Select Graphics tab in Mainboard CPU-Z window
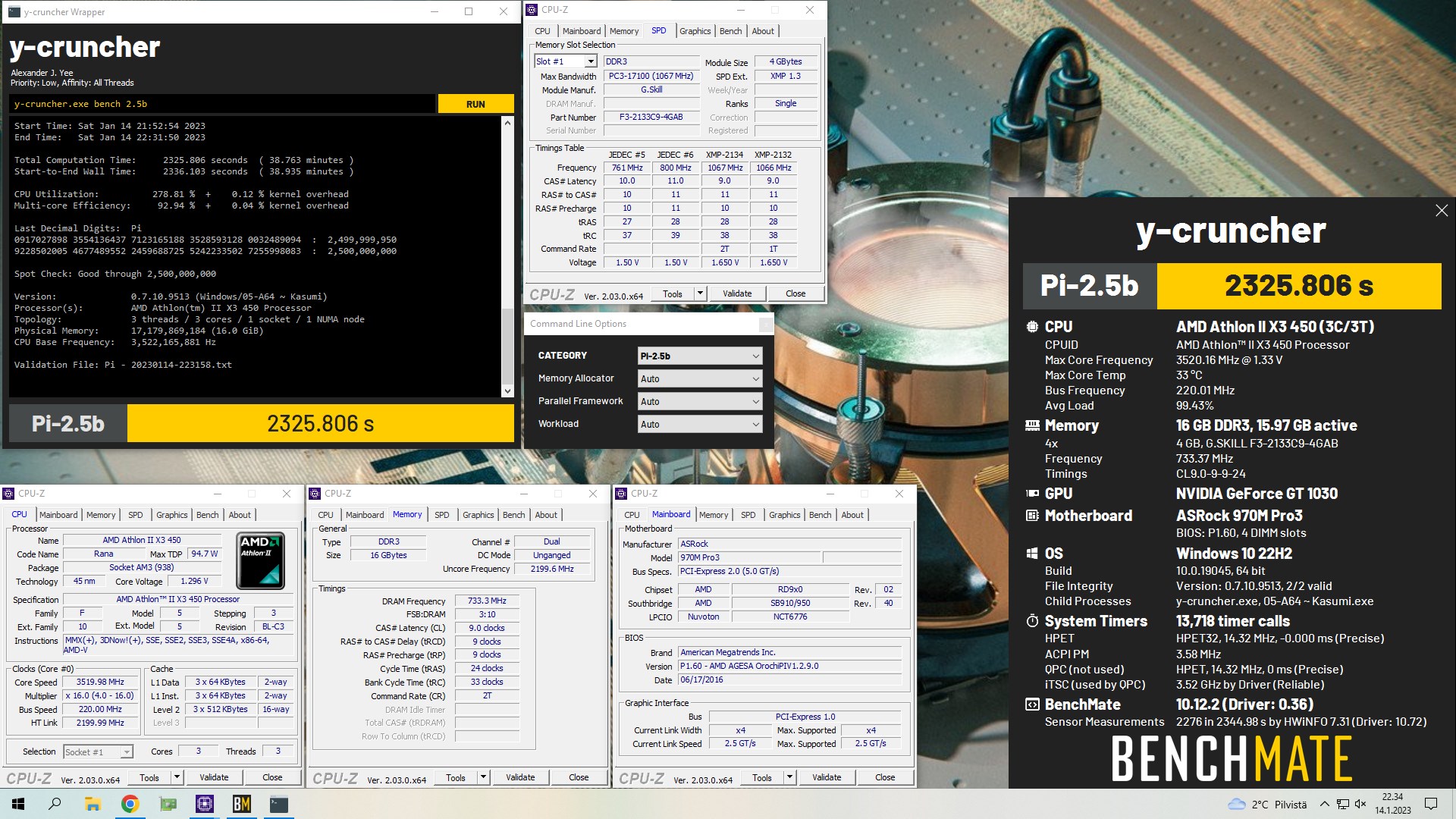 [x=784, y=515]
